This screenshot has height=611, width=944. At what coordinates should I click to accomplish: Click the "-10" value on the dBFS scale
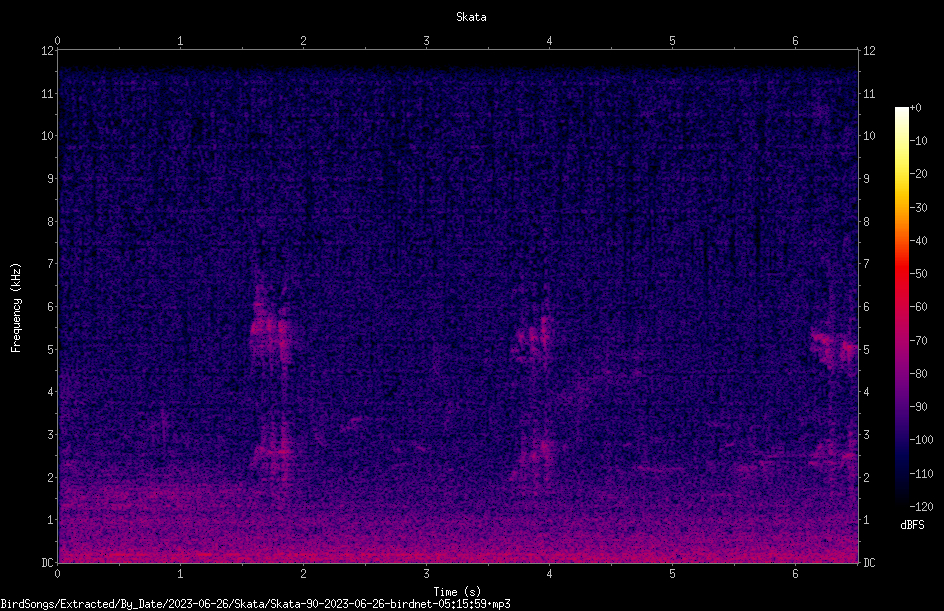coord(918,141)
